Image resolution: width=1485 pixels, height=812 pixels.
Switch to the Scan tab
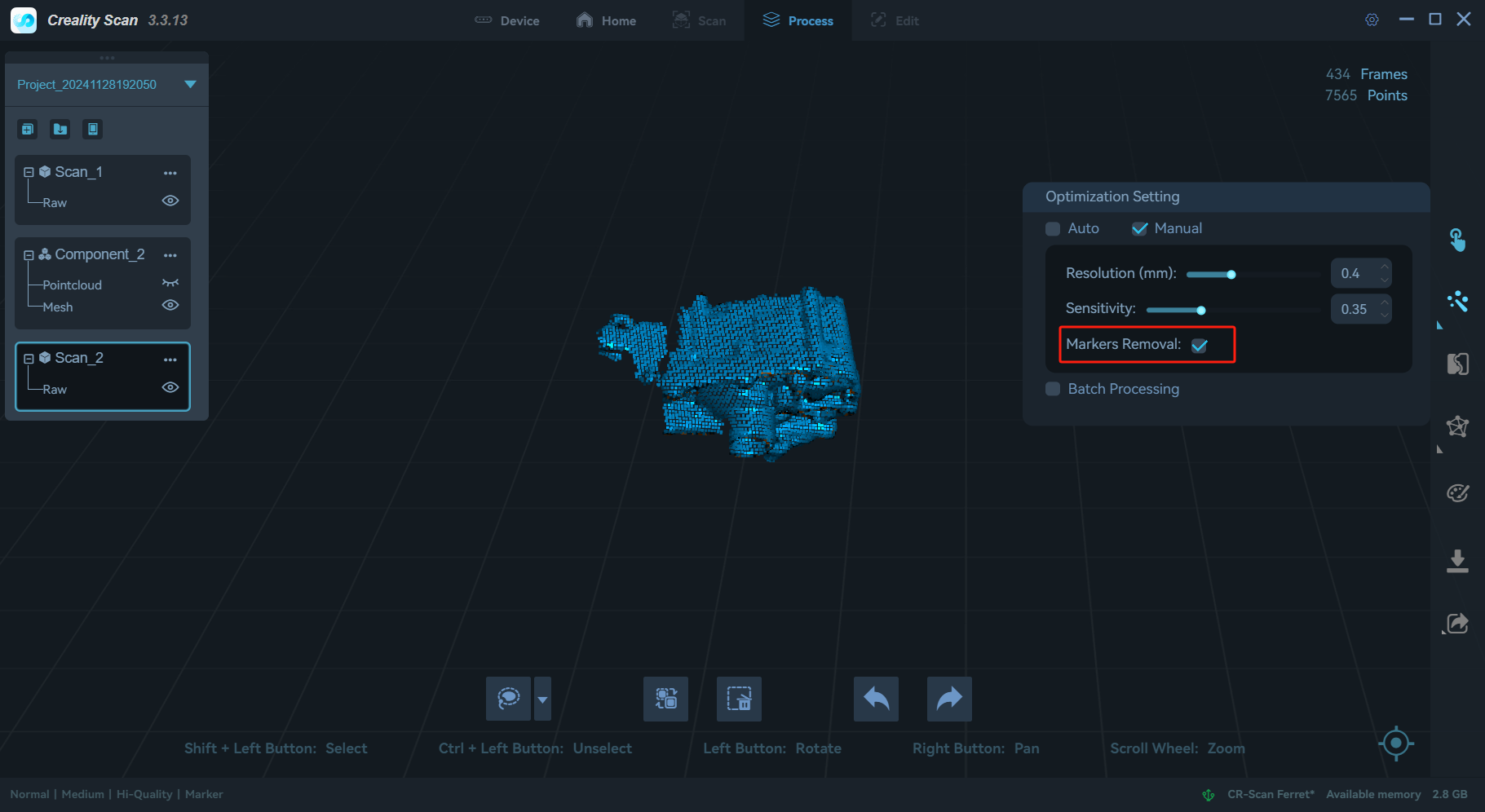(x=699, y=20)
